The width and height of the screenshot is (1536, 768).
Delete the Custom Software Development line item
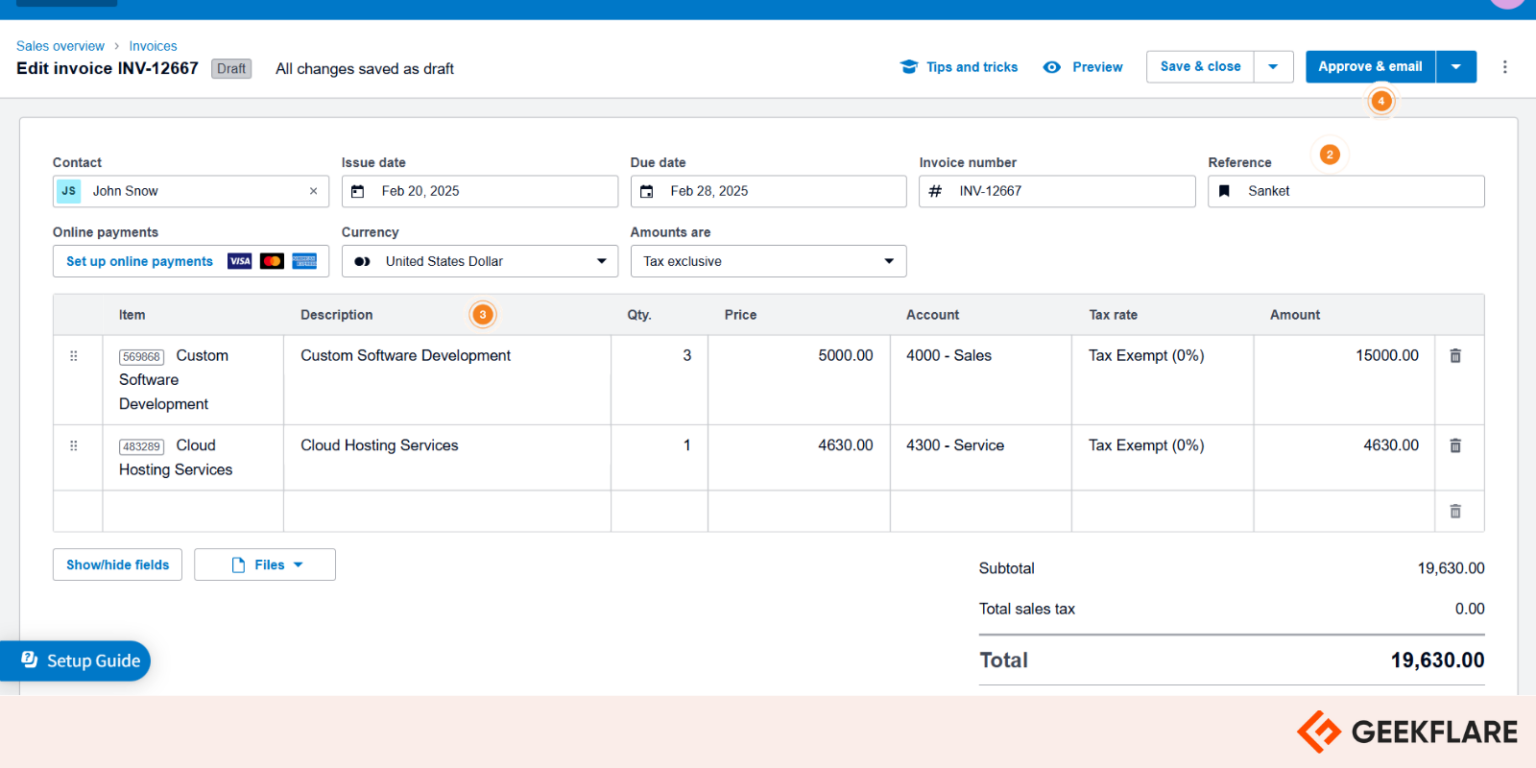point(1455,355)
